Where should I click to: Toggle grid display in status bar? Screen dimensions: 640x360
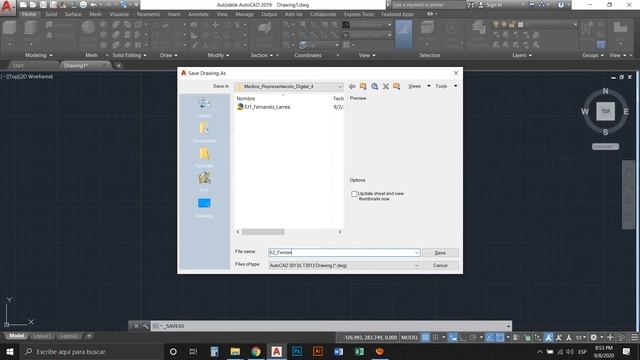(x=425, y=338)
